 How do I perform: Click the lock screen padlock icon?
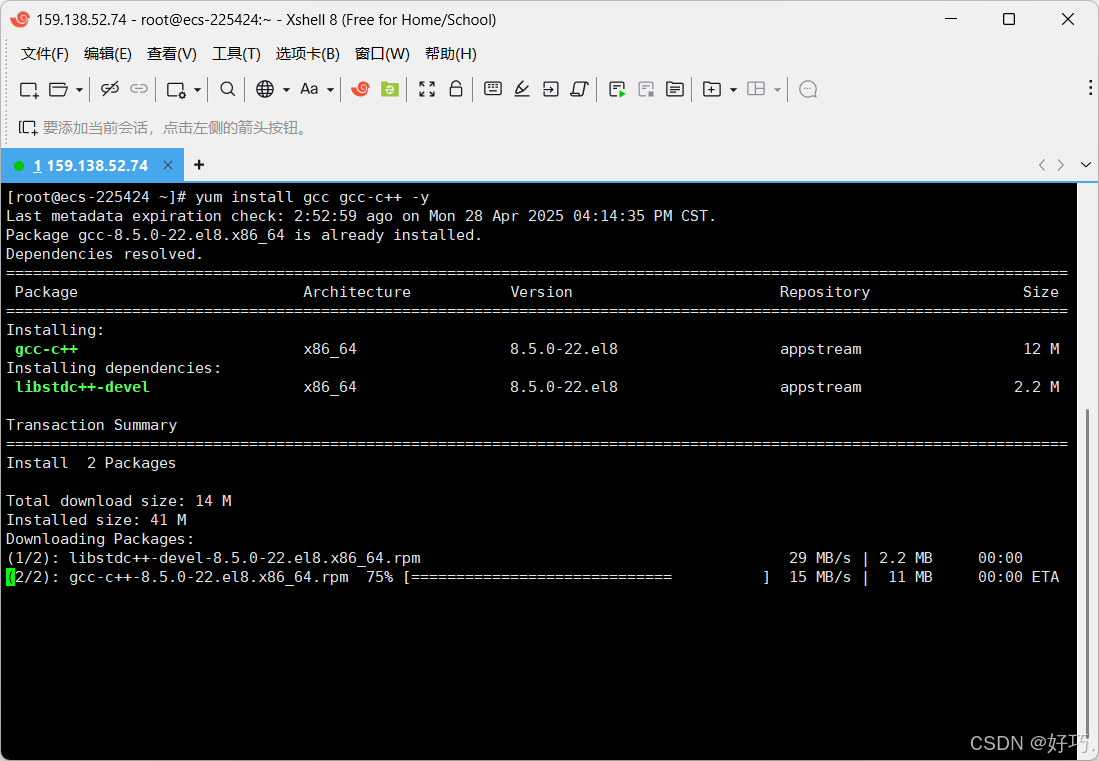(x=456, y=88)
